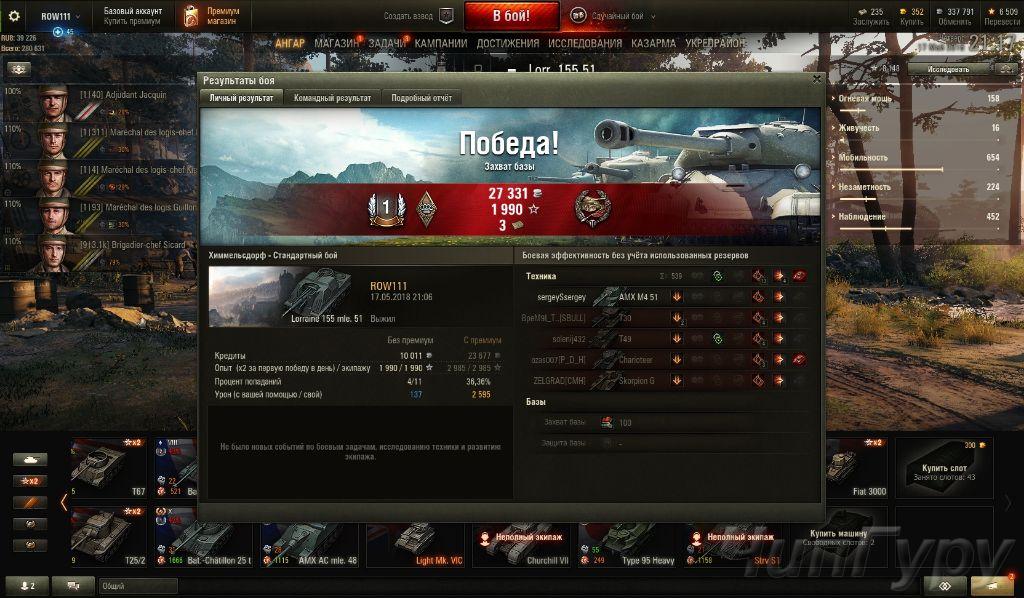
Task: Switch to the Team result tab
Action: coord(332,98)
